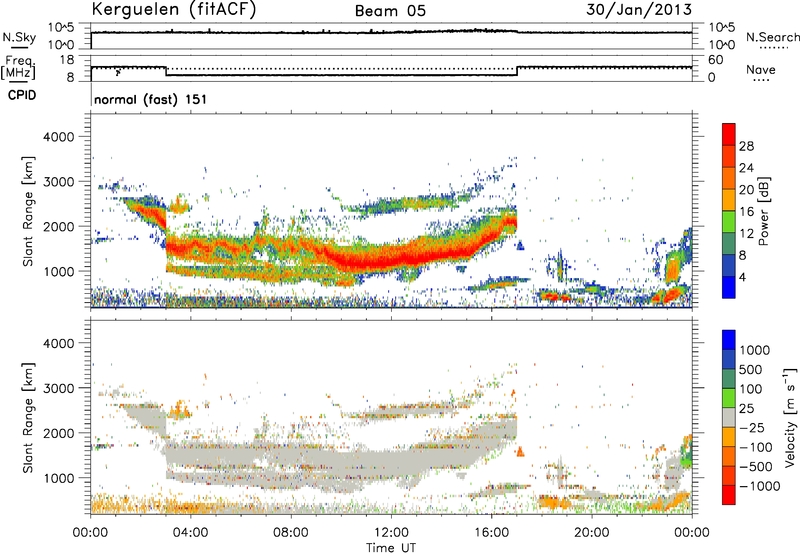Click the '18' frequency axis value
Viewport: 800px width, 554px height.
coord(67,60)
